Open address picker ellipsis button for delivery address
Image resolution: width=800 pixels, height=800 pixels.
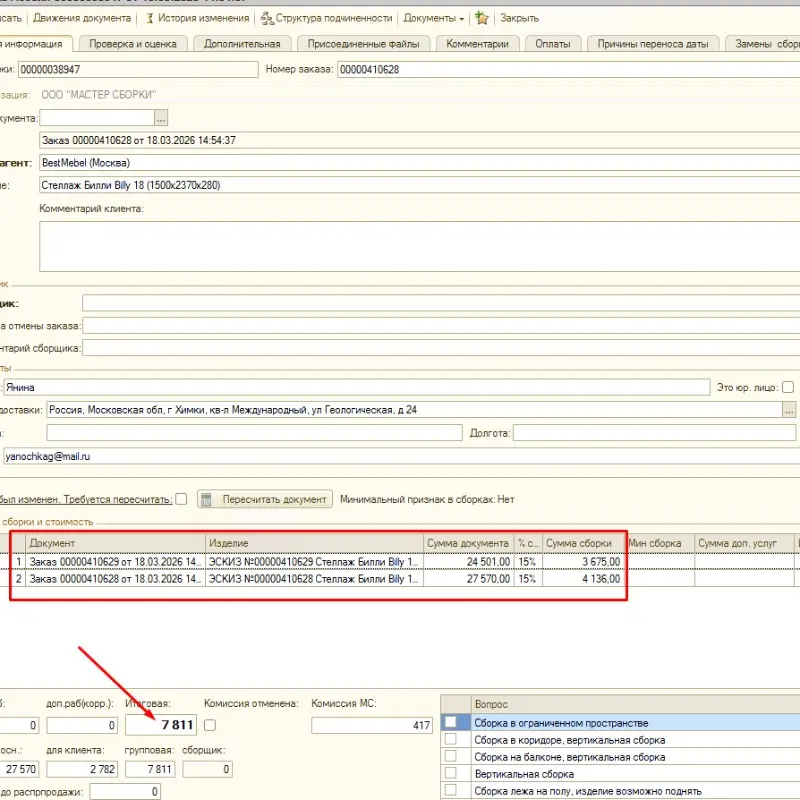click(x=789, y=410)
